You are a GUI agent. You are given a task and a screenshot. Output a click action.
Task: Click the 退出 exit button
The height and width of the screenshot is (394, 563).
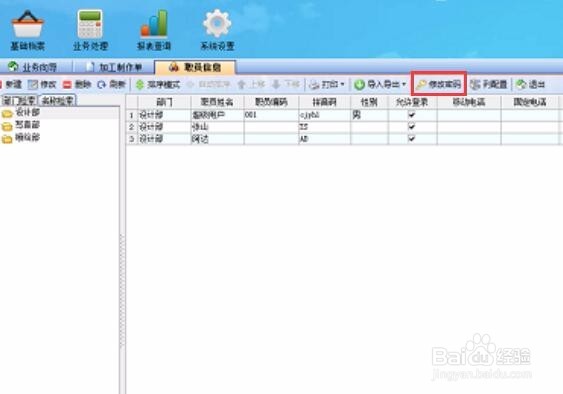point(531,84)
